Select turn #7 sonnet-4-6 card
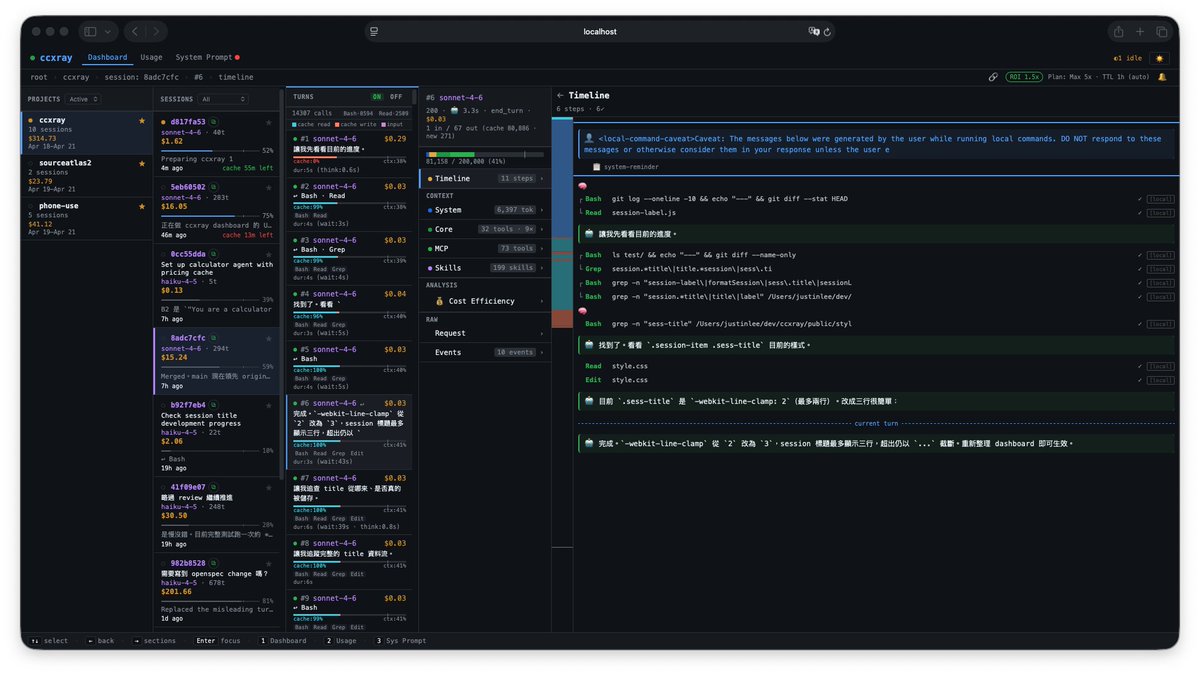 point(349,503)
